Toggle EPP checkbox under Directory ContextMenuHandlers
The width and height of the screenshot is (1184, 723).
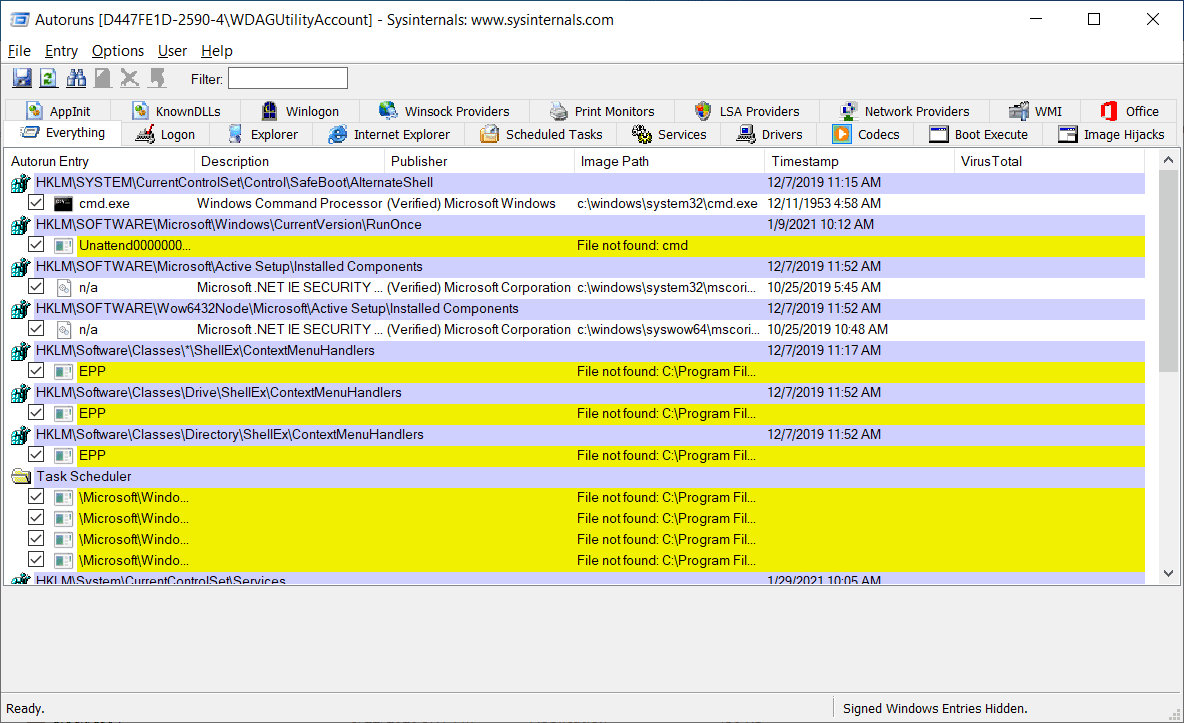click(35, 455)
